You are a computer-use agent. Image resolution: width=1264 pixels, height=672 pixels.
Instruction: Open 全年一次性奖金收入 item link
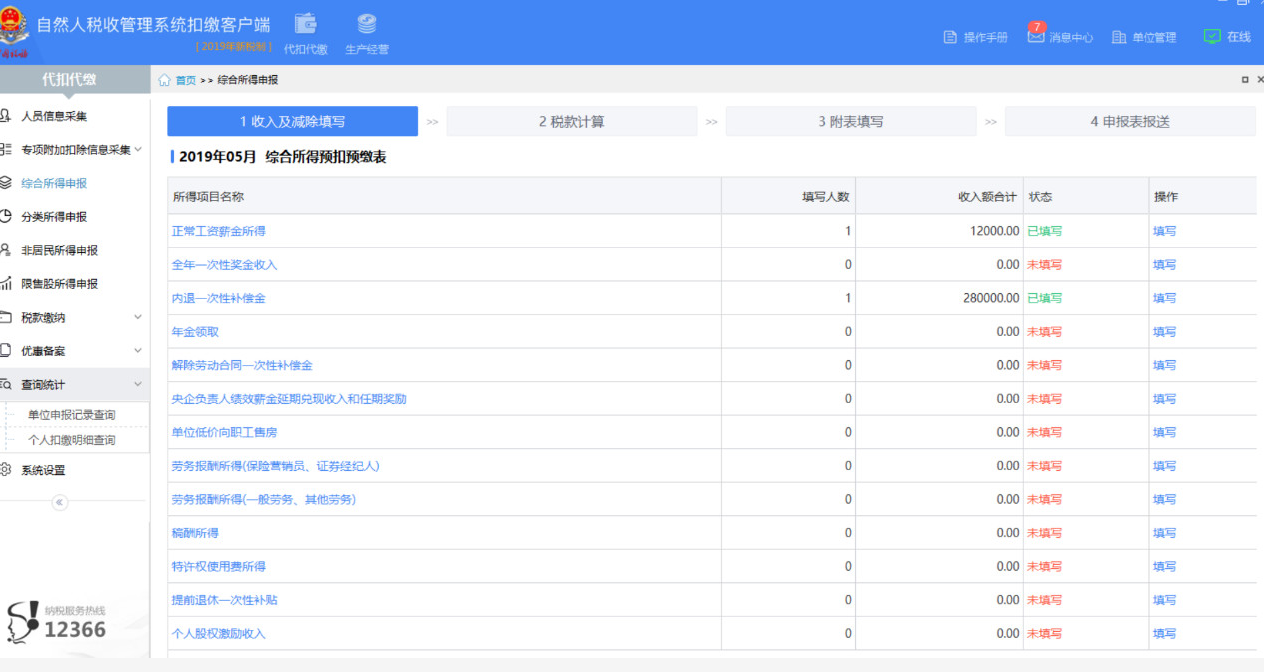coord(224,265)
